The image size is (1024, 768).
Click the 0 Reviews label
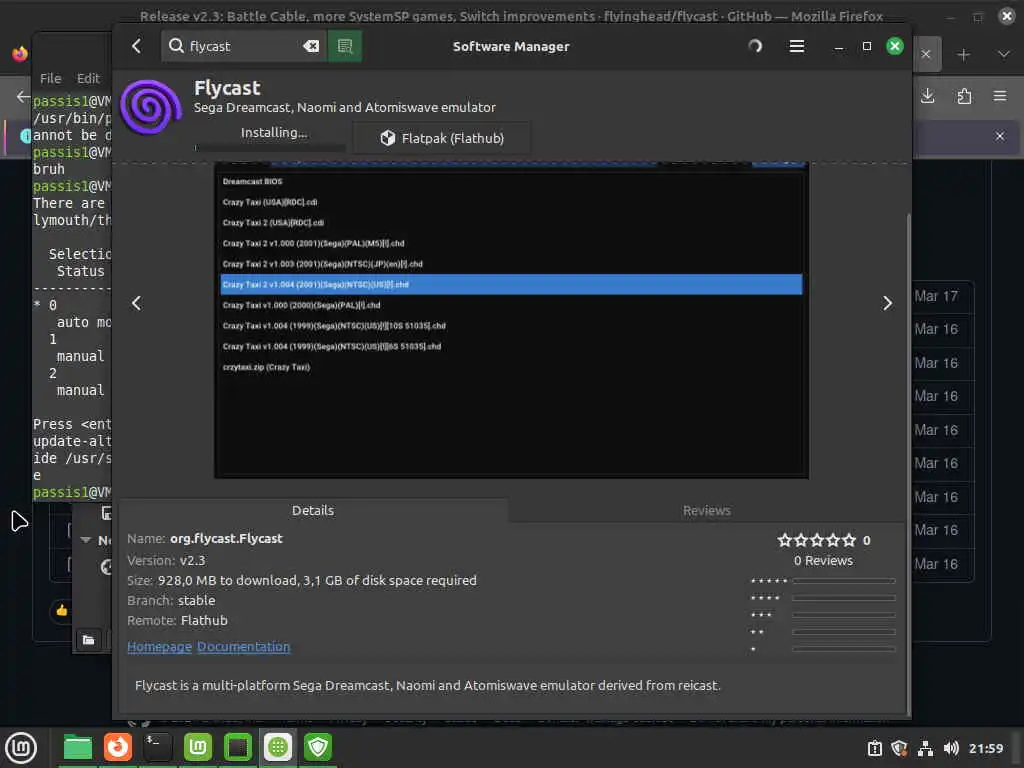point(823,561)
